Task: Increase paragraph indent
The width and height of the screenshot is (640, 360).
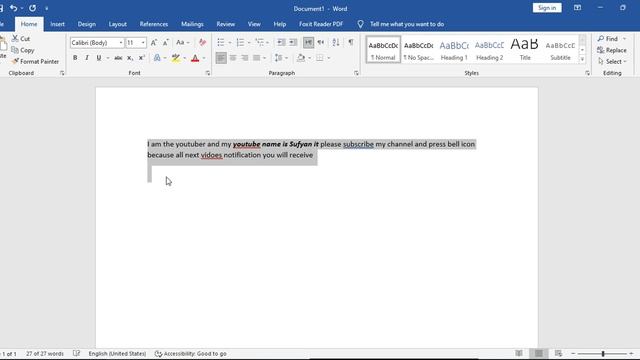Action: click(293, 42)
